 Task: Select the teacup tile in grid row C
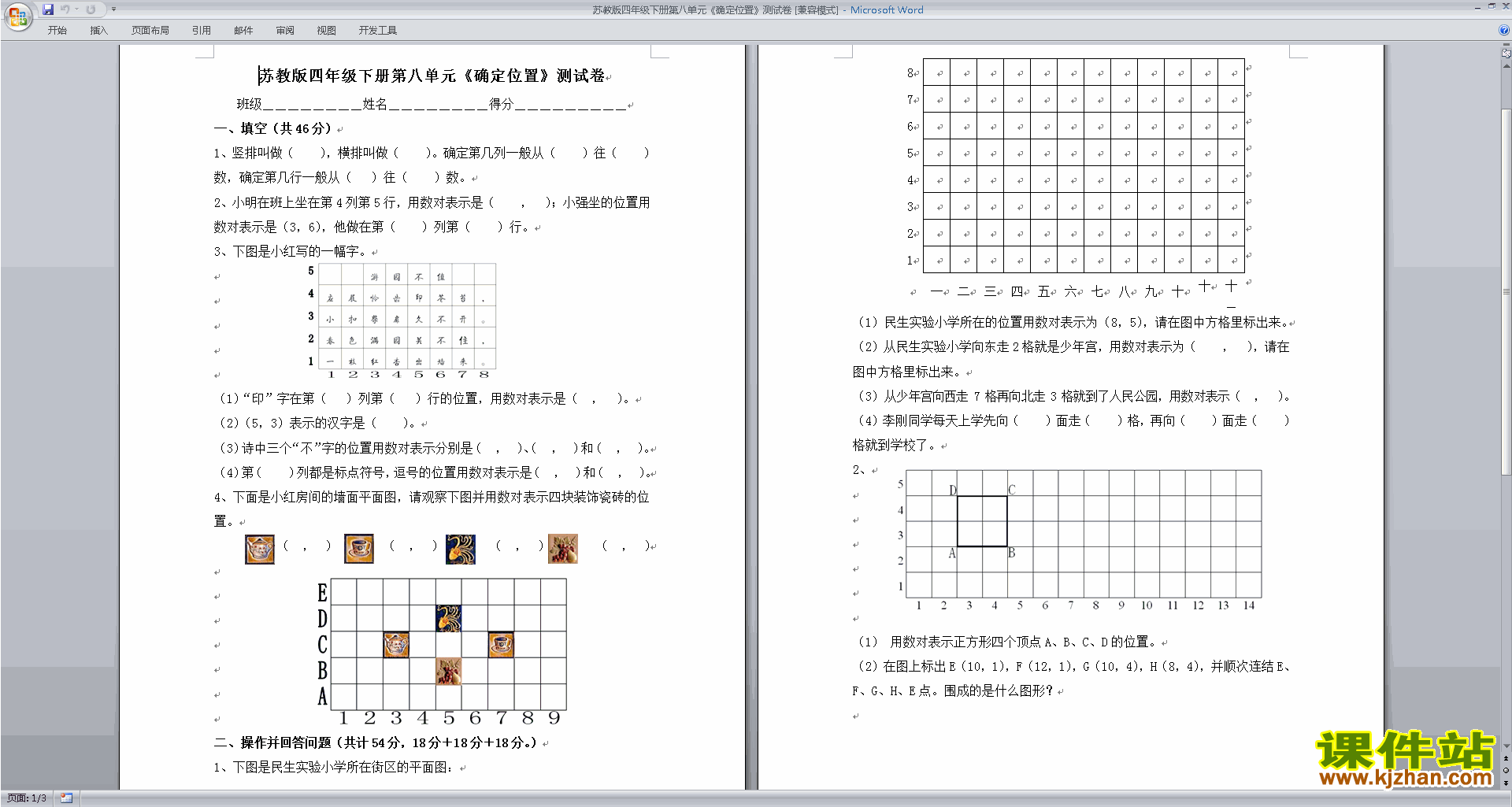pyautogui.click(x=501, y=645)
